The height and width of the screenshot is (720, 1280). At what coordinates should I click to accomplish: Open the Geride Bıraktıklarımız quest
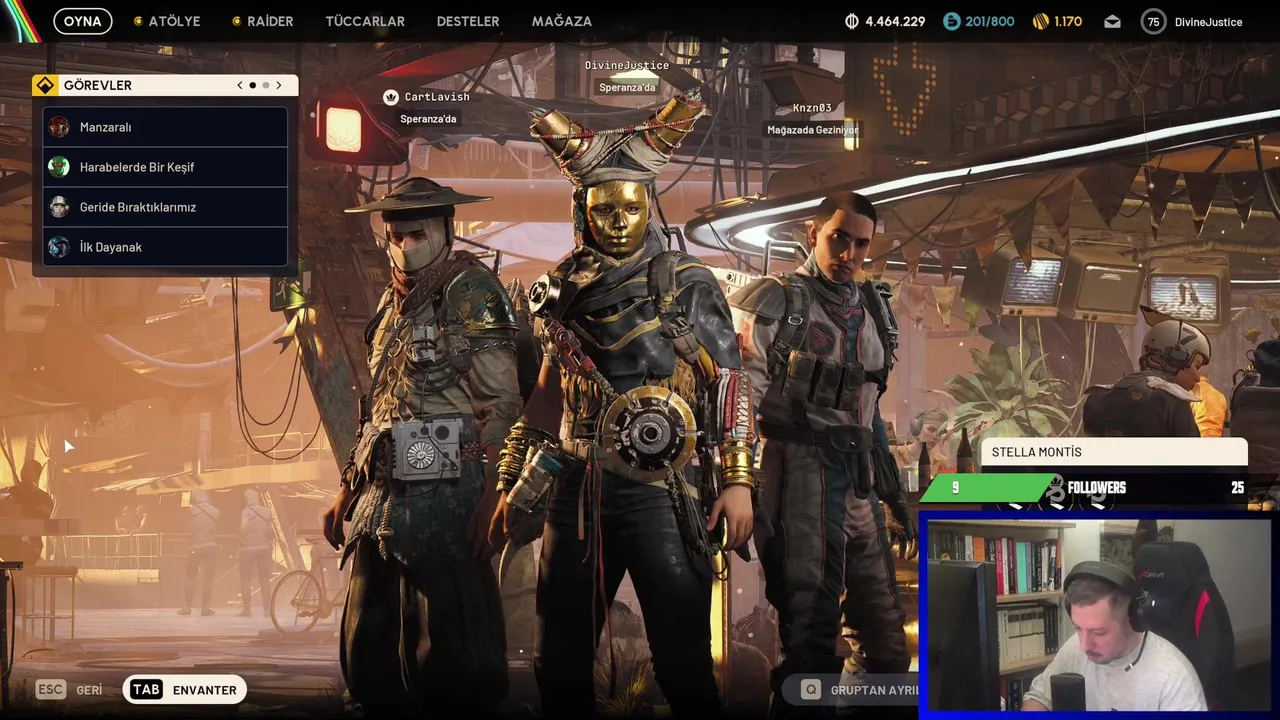pyautogui.click(x=165, y=207)
